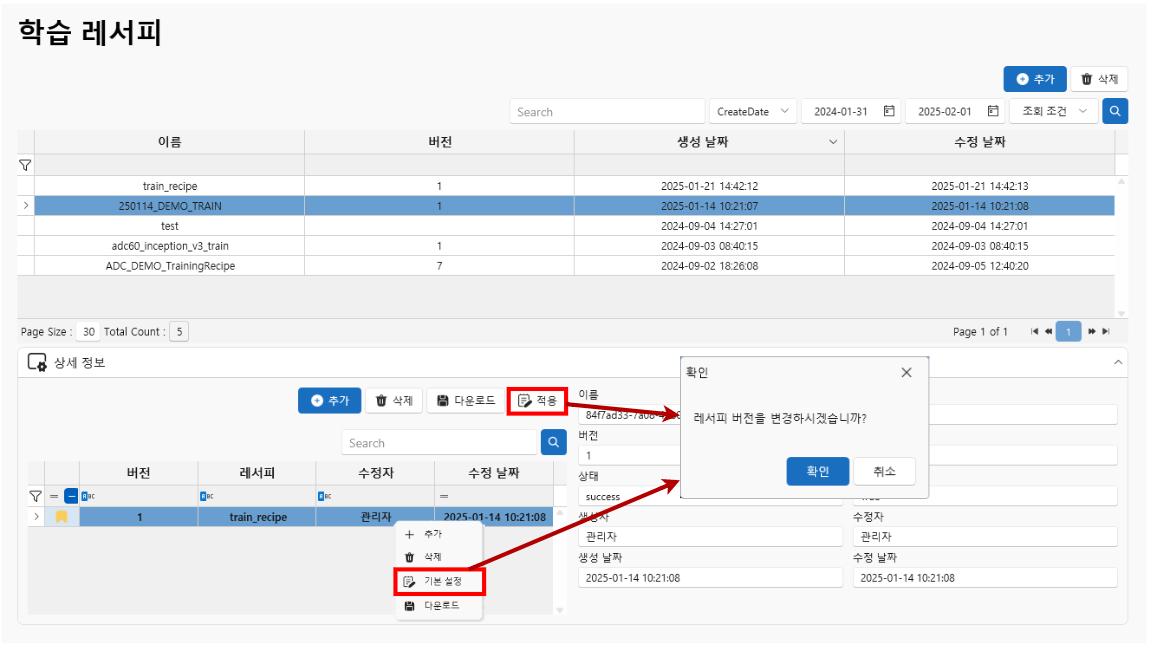Close the 확인 dialog with the X icon

point(906,372)
